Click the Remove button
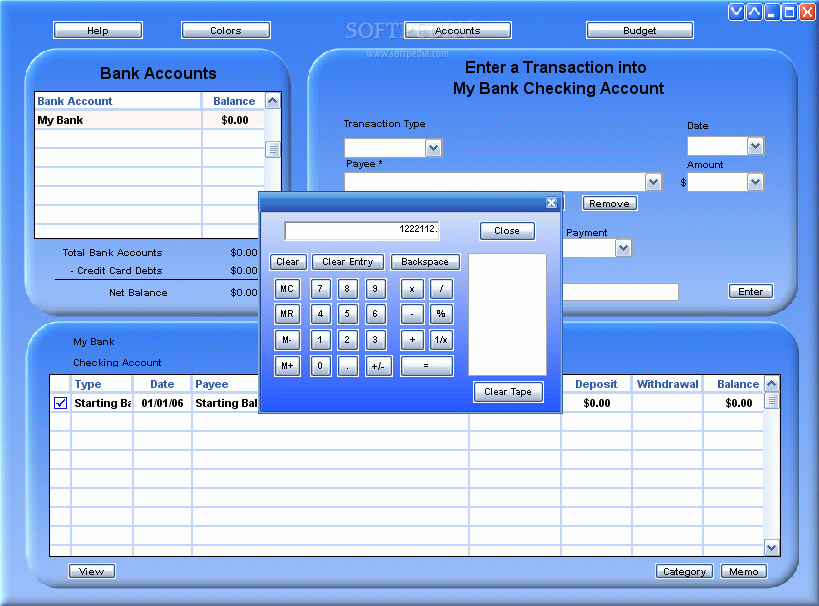The image size is (819, 606). 610,203
